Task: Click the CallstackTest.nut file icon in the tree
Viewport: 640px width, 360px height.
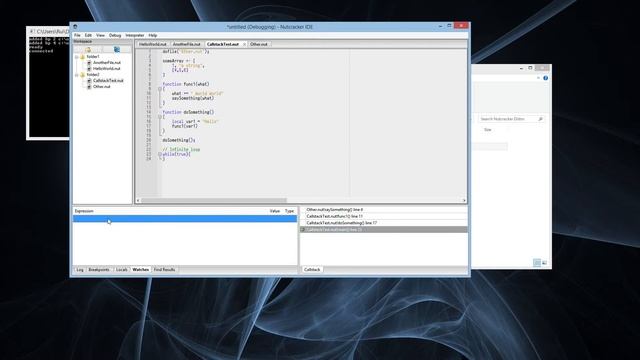Action: (x=89, y=81)
